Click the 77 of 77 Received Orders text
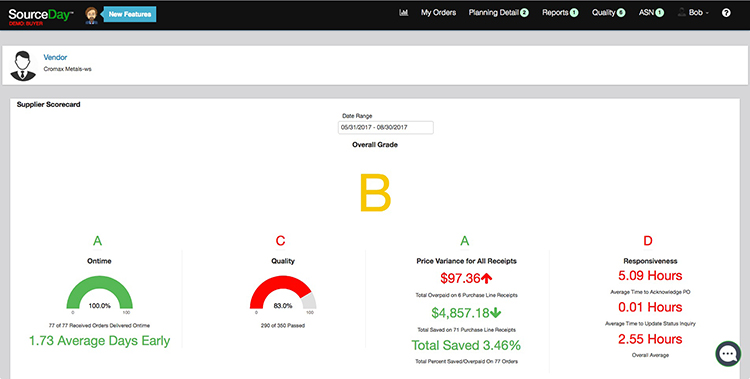 99,325
